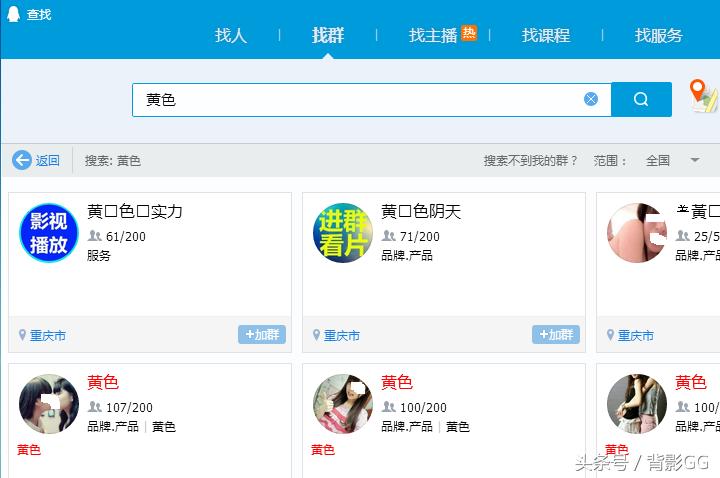720x478 pixels.
Task: Click the 107/200 member count
Action: [129, 407]
